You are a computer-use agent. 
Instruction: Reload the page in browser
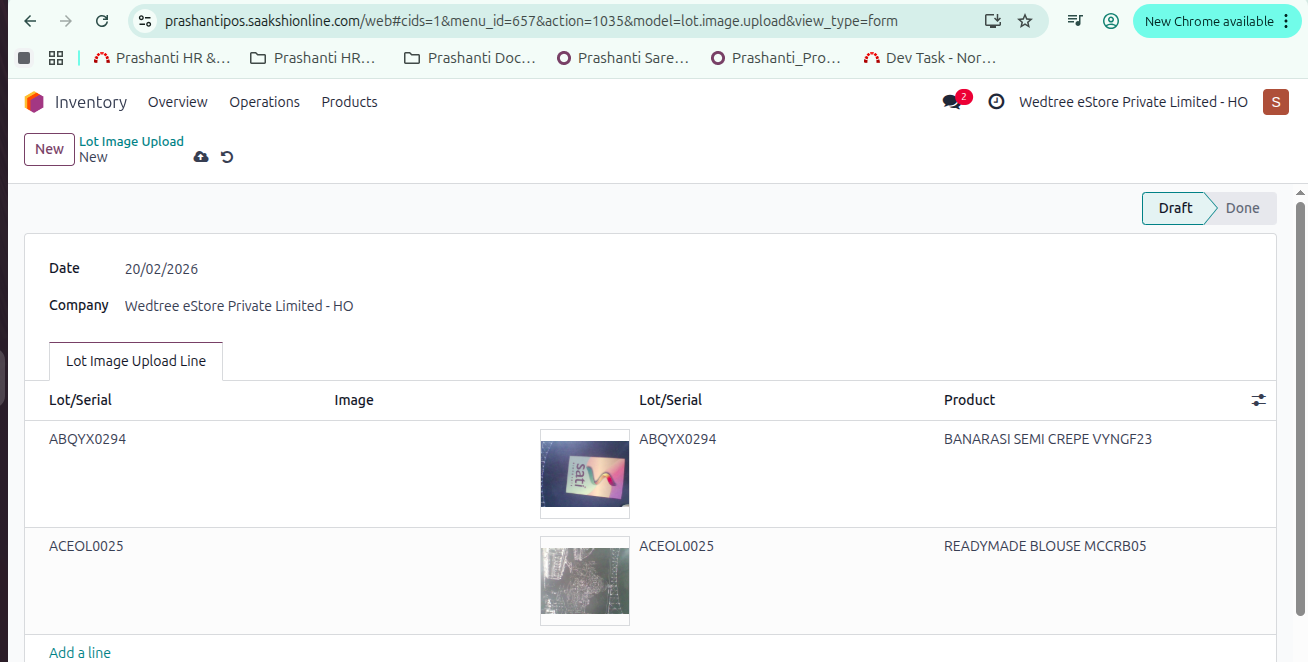tap(102, 21)
